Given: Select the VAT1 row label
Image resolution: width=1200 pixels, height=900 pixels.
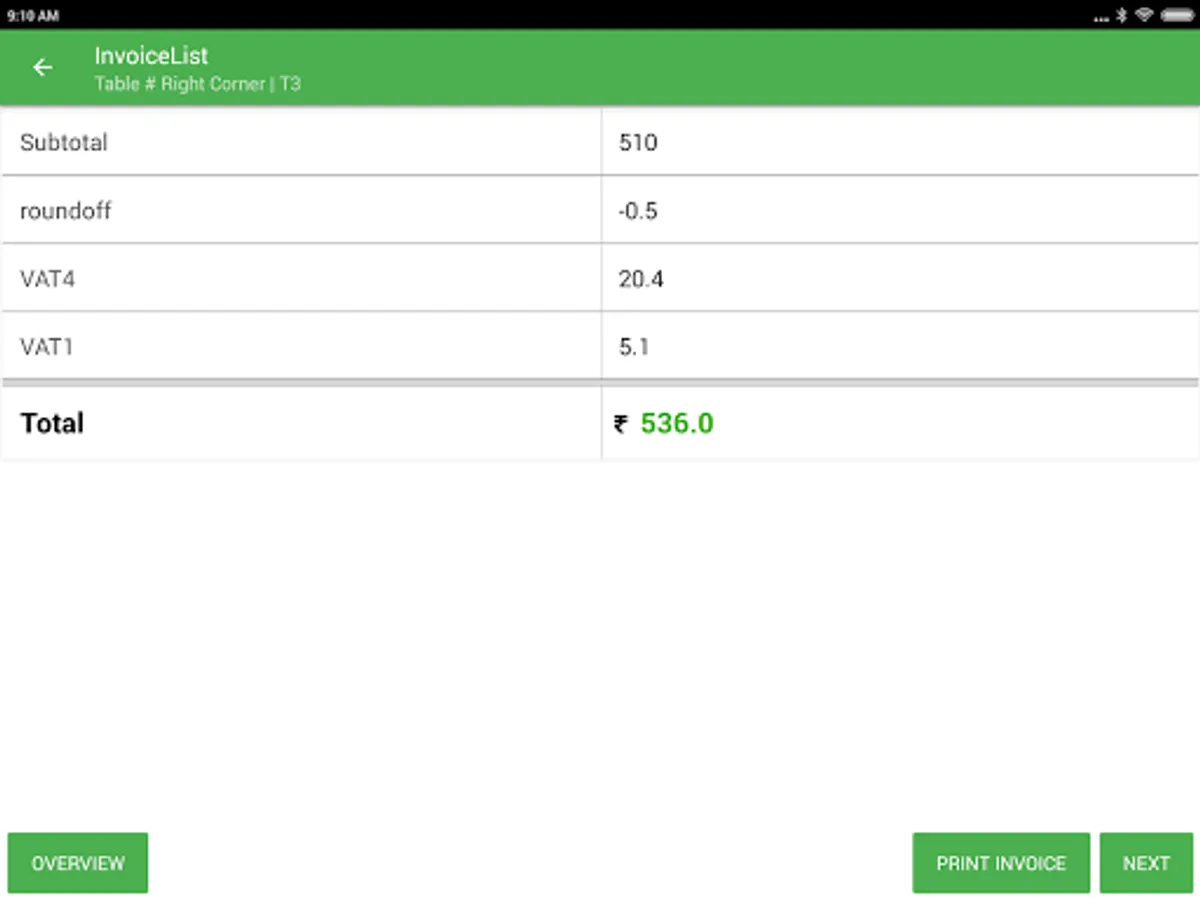Looking at the screenshot, I should pyautogui.click(x=46, y=347).
